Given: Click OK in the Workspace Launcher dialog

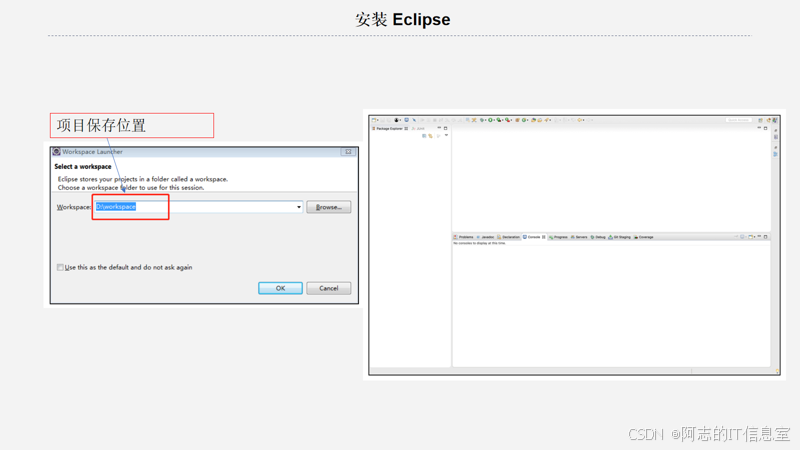Looking at the screenshot, I should [x=280, y=288].
